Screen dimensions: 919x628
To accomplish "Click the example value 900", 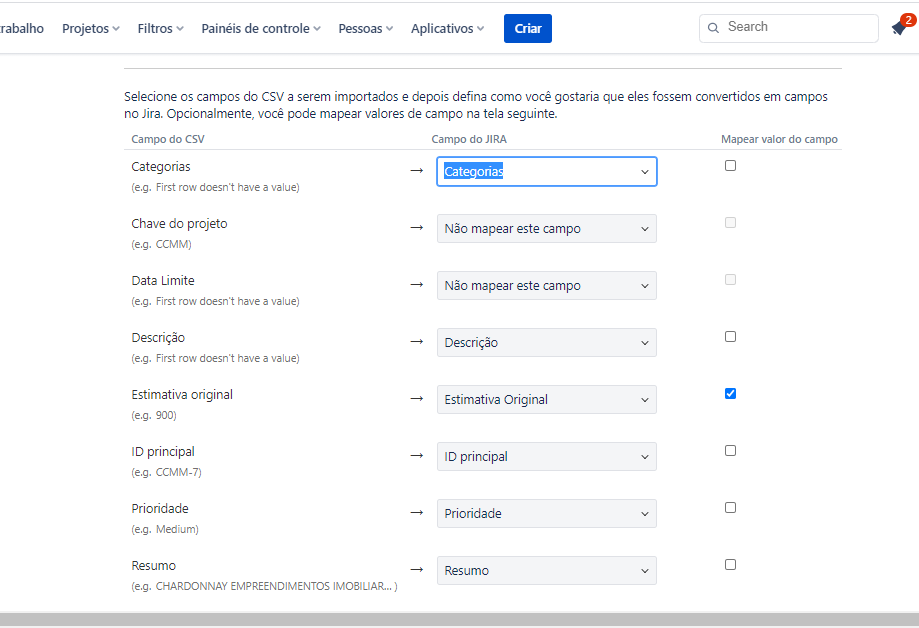I will [164, 415].
